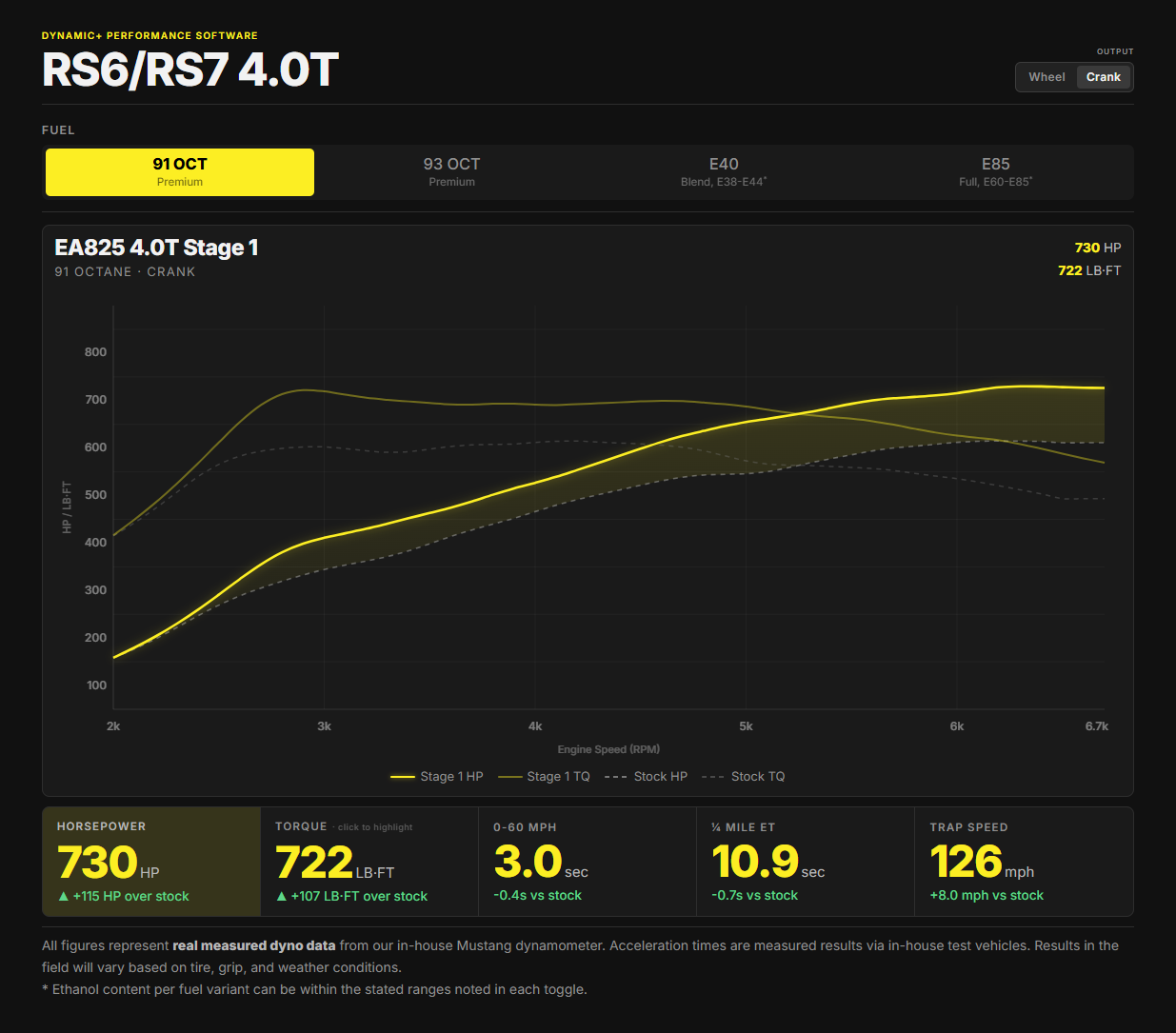This screenshot has width=1176, height=1033.
Task: Select the ¼ Mile ET 10.9 sec card
Action: (x=806, y=862)
